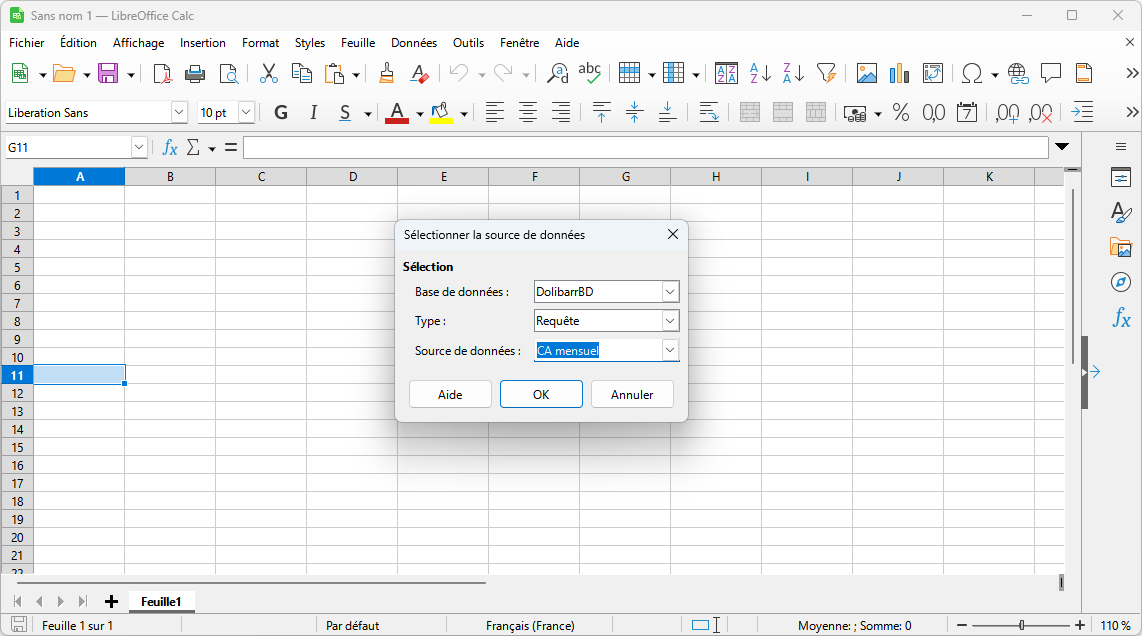Click the Print icon in toolbar
Viewport: 1142px width, 636px height.
(195, 73)
